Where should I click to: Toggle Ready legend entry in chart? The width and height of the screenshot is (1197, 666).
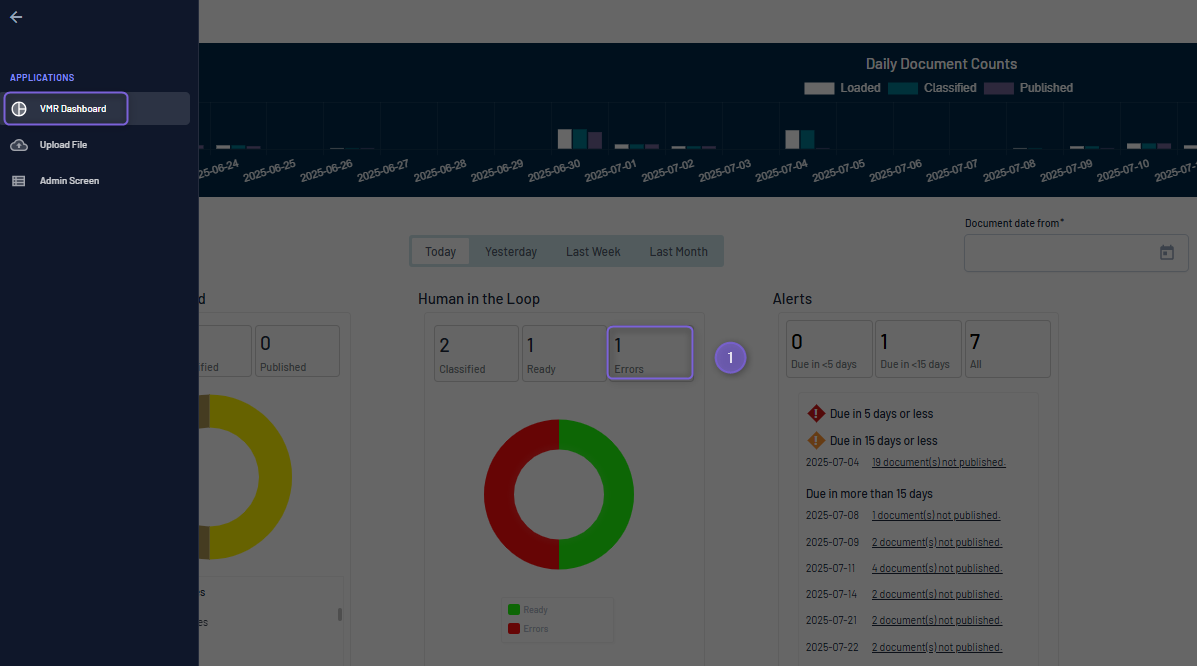click(x=528, y=609)
